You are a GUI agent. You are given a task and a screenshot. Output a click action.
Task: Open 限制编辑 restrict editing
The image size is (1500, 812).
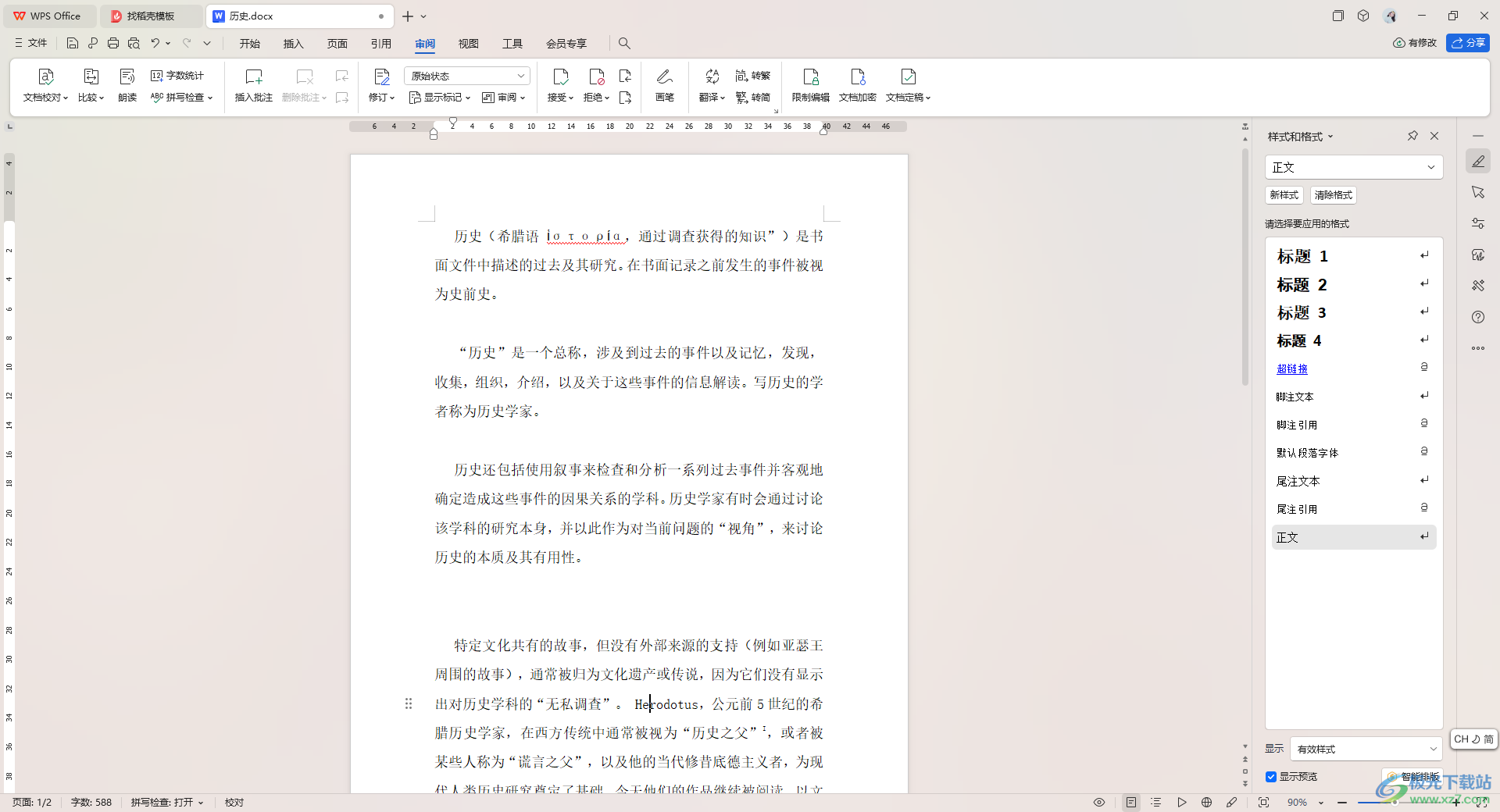click(x=811, y=86)
